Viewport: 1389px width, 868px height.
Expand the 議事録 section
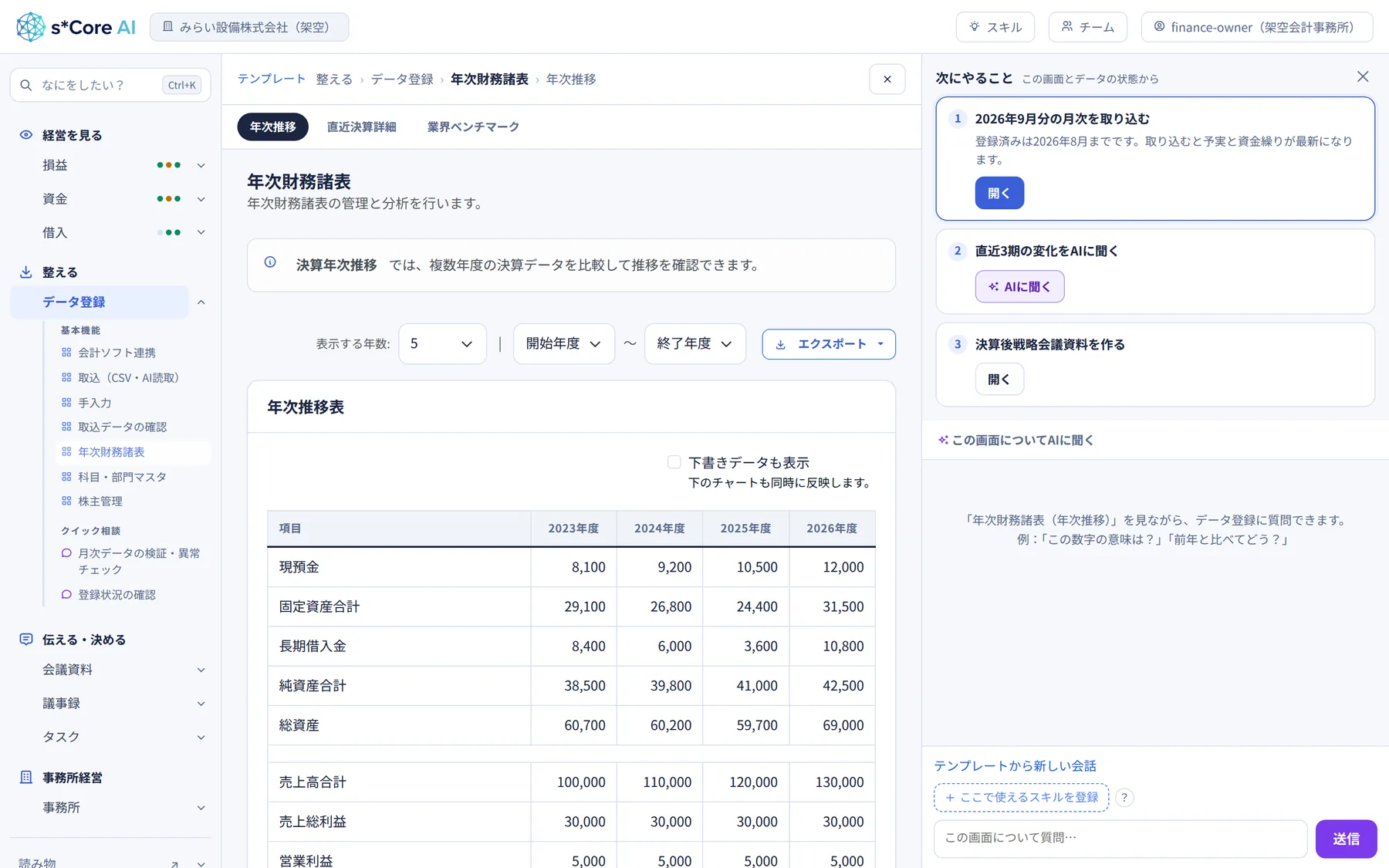coord(201,704)
